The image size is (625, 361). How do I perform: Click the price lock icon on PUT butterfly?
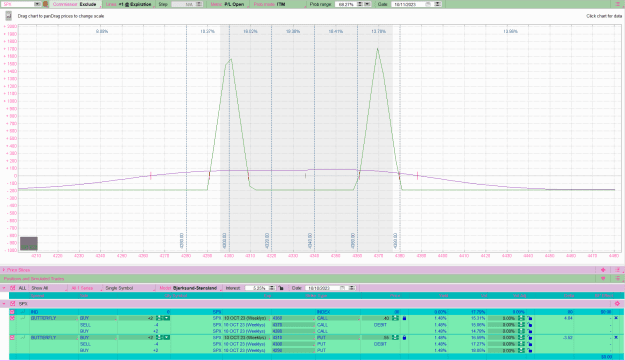coord(404,337)
